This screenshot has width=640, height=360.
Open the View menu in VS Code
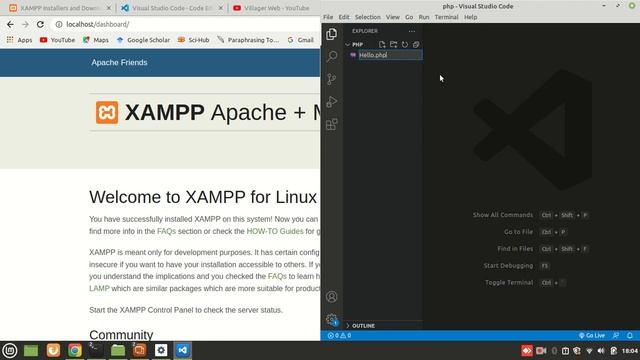(393, 17)
